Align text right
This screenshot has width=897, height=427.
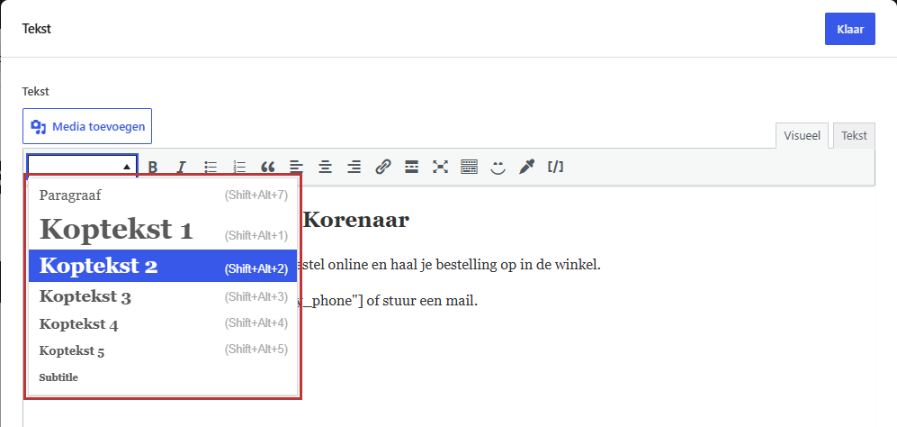(x=354, y=167)
